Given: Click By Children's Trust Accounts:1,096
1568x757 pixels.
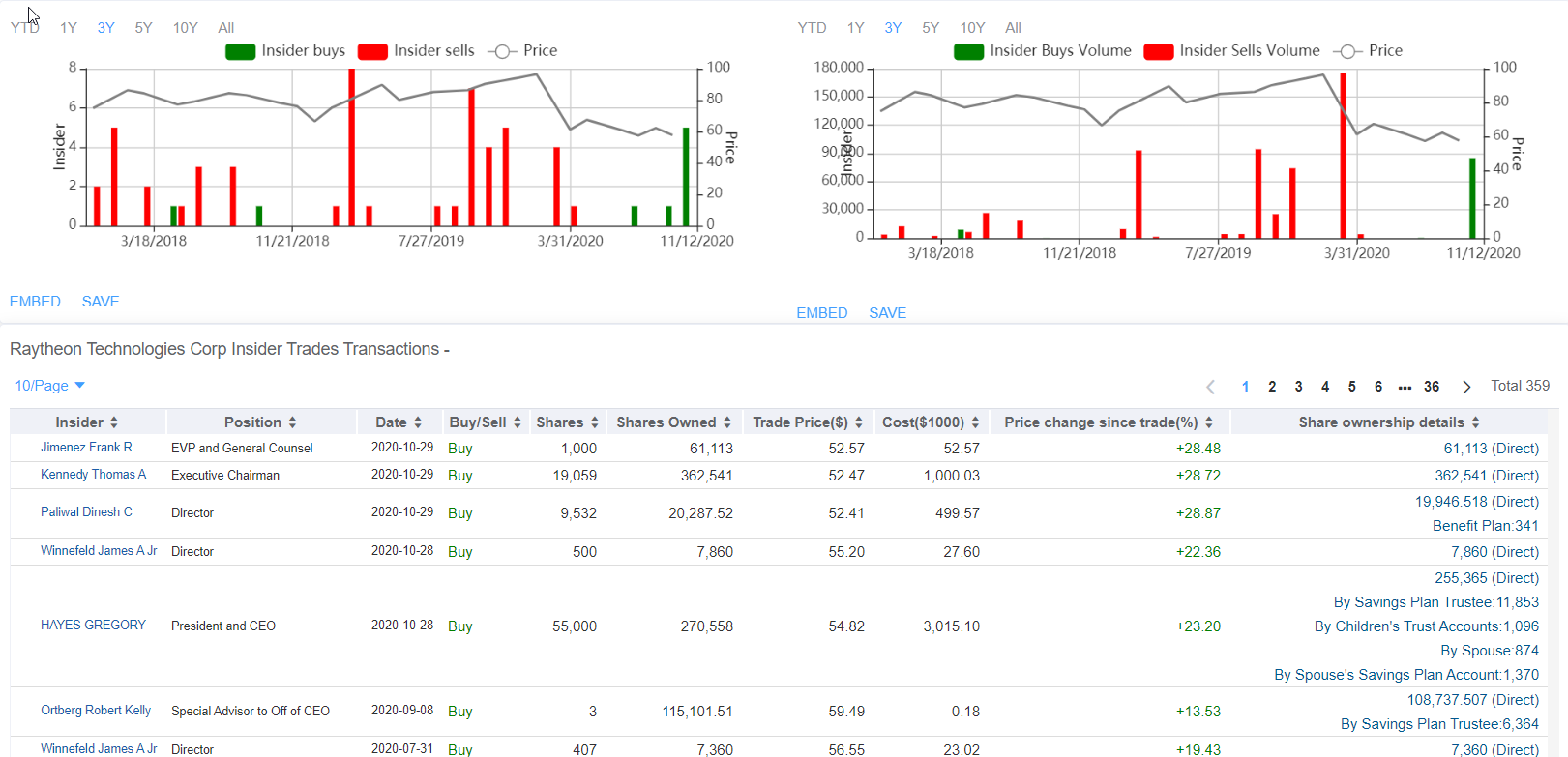Looking at the screenshot, I should (x=1427, y=626).
